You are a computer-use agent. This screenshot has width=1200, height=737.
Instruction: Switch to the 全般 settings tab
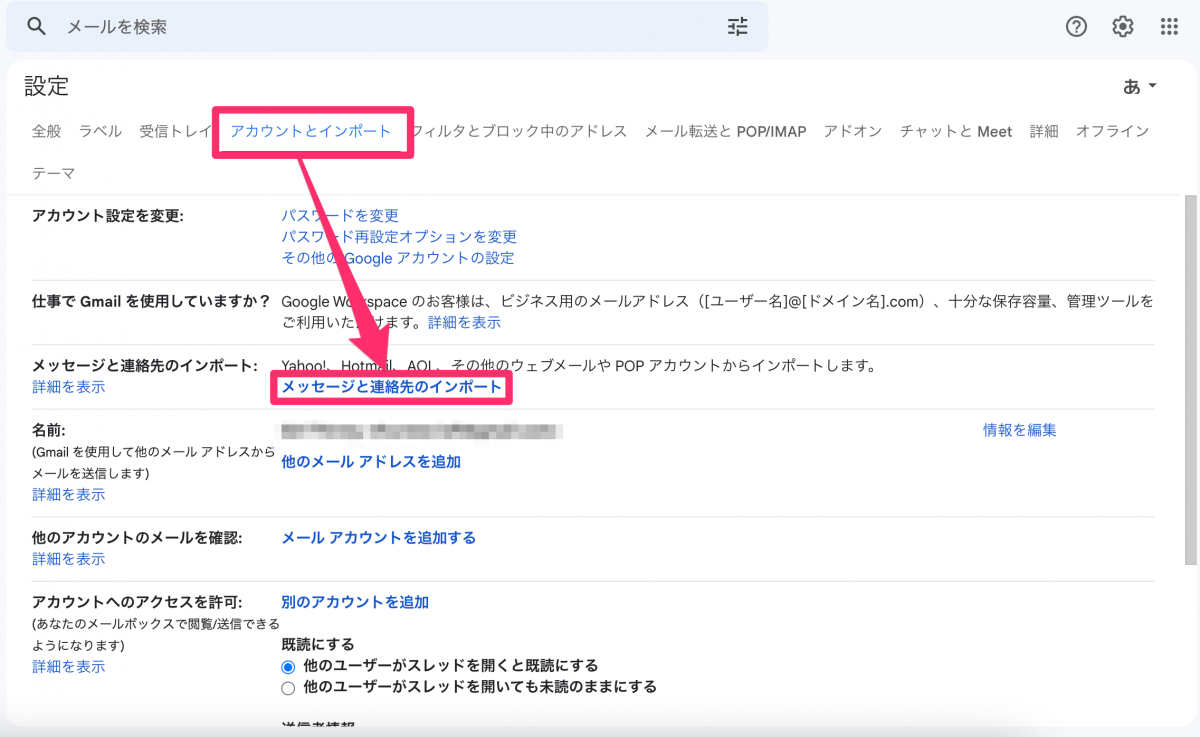[x=46, y=131]
